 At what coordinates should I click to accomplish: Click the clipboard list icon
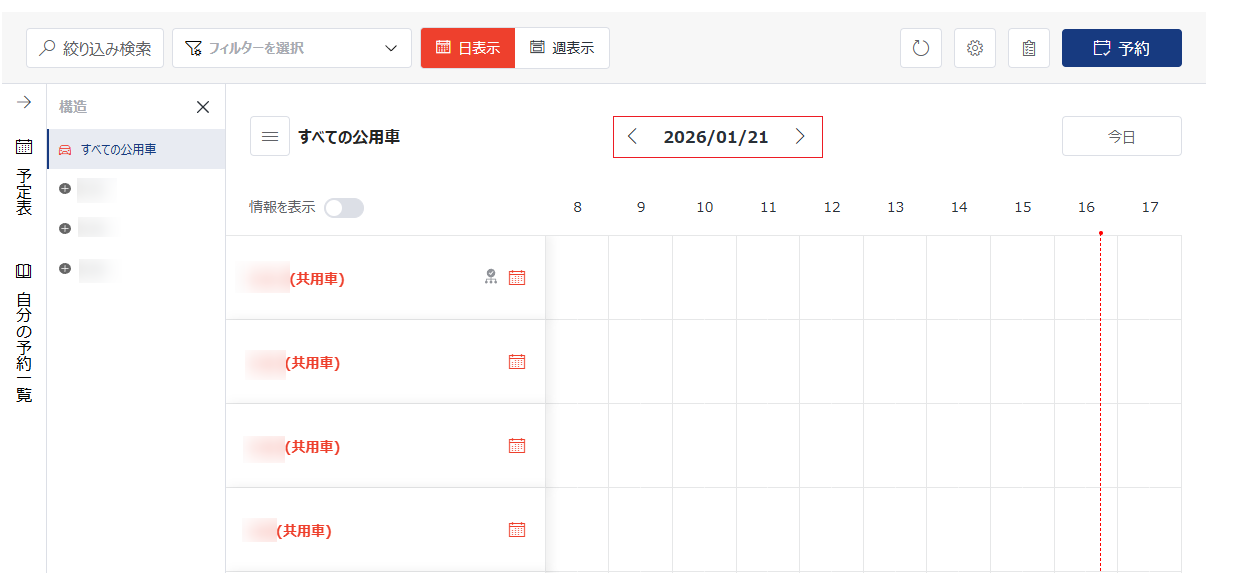click(x=1029, y=48)
